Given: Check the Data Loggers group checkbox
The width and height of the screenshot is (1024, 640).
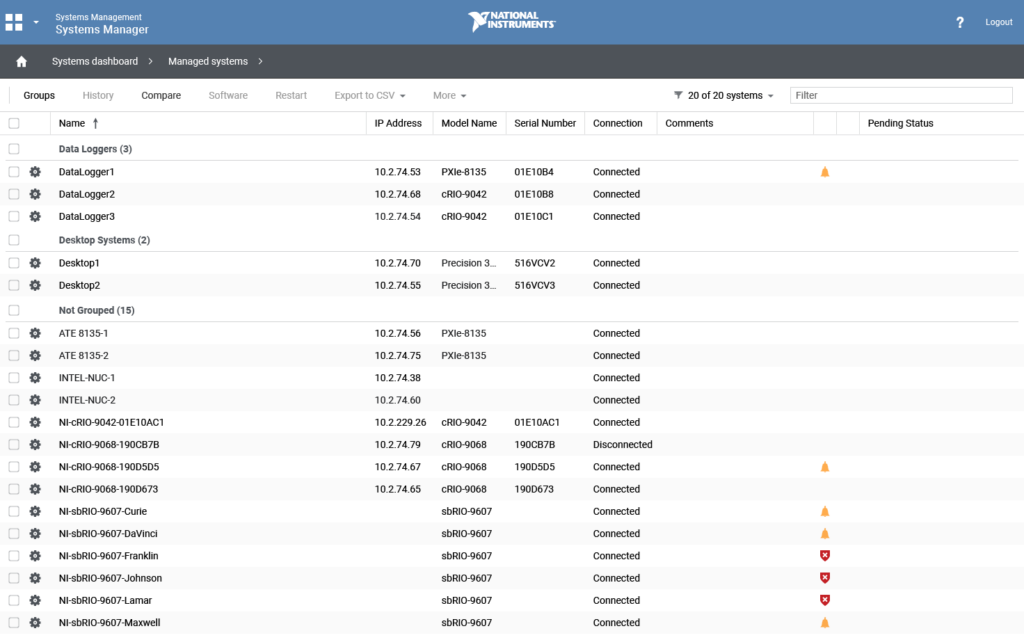Looking at the screenshot, I should pos(14,149).
